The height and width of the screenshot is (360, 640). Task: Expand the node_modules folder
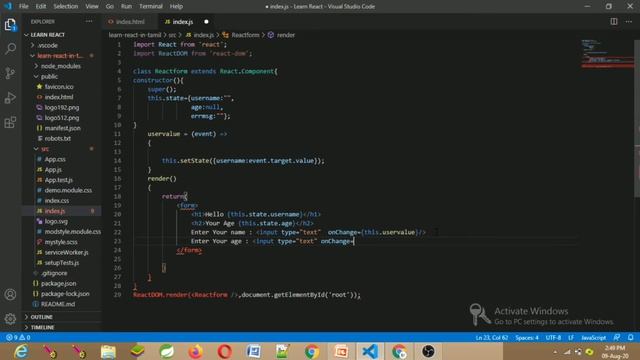tap(61, 66)
